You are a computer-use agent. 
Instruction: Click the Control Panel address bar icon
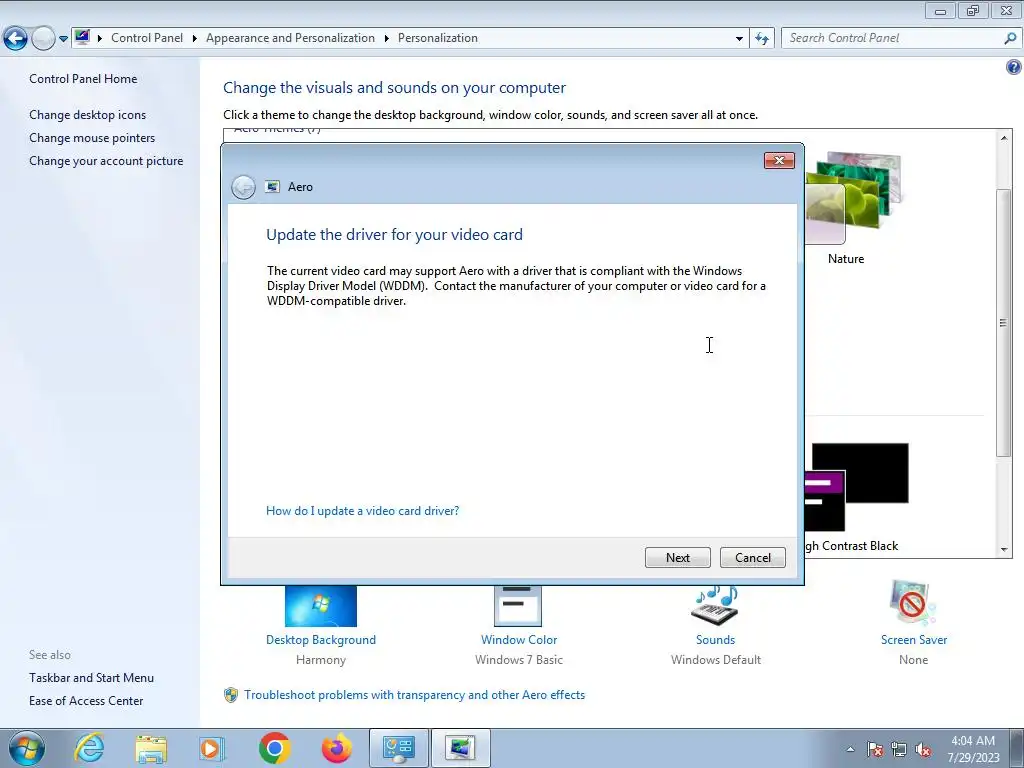82,37
